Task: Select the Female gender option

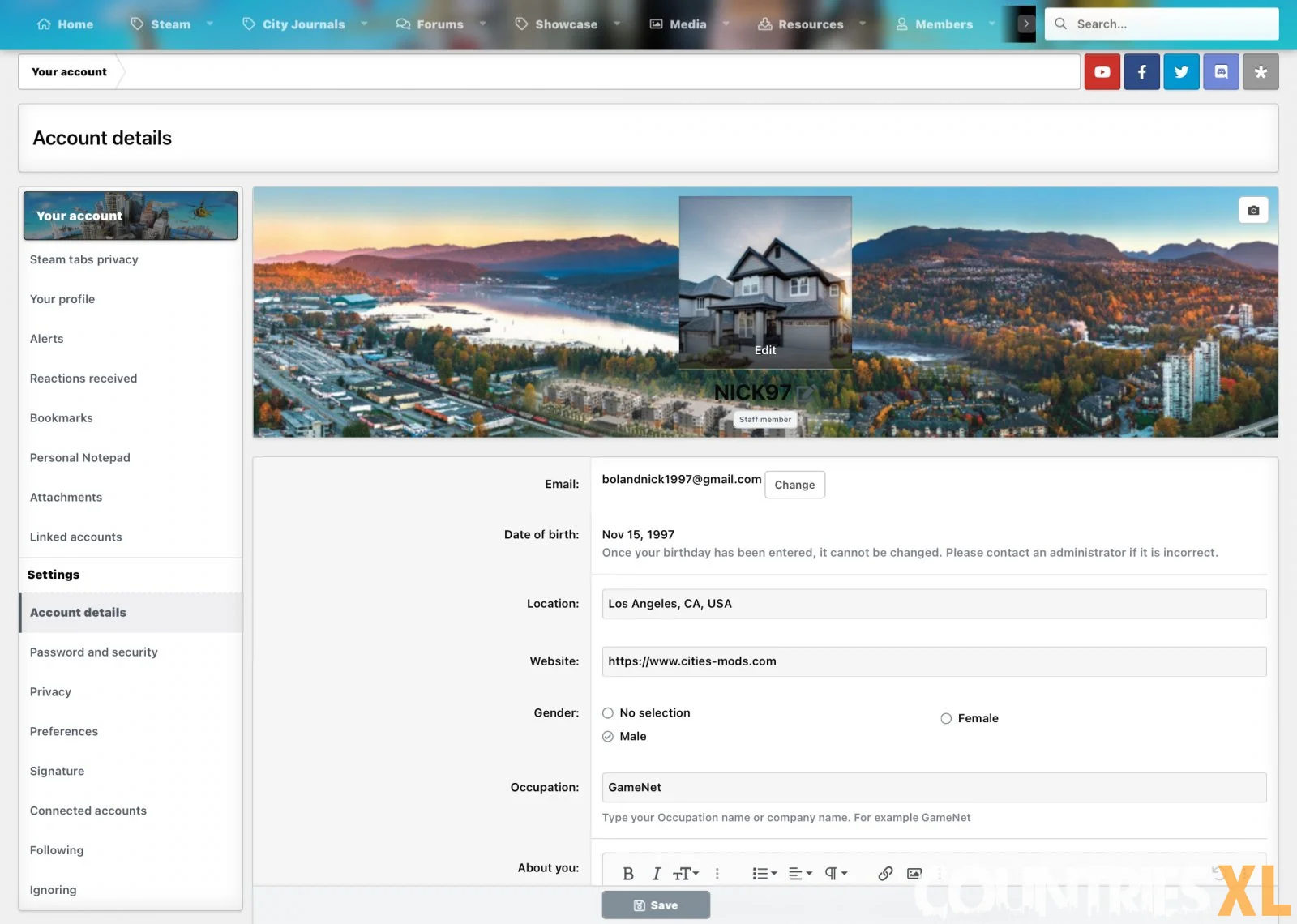Action: tap(946, 719)
